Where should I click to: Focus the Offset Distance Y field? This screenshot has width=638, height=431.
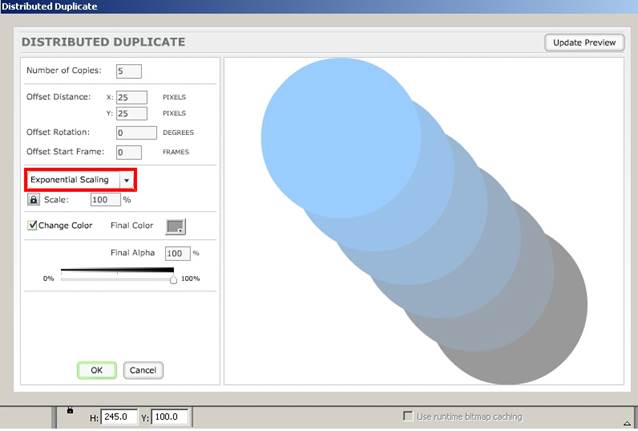click(132, 114)
